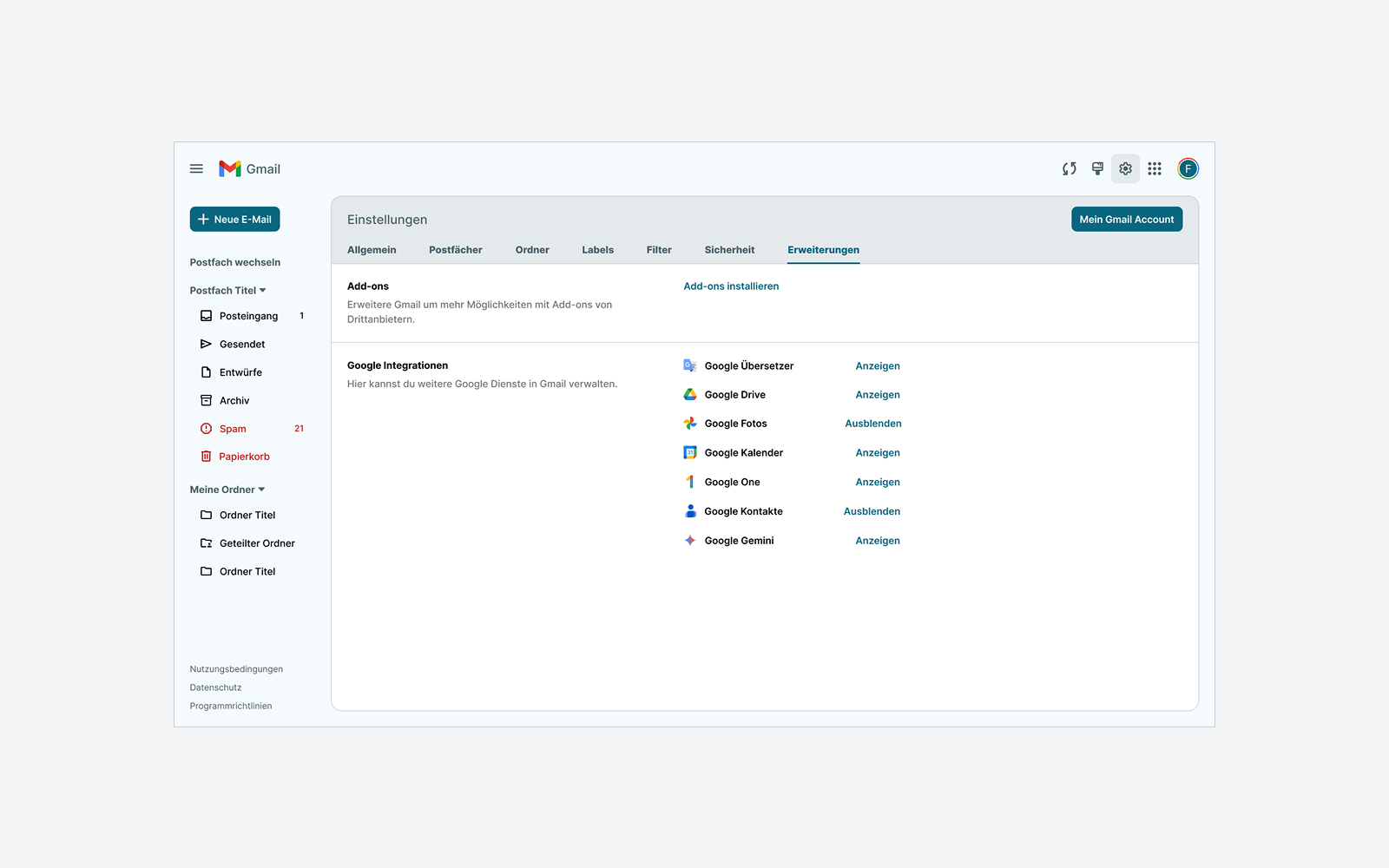
Task: Switch to the Allgemein tab
Action: click(x=372, y=250)
